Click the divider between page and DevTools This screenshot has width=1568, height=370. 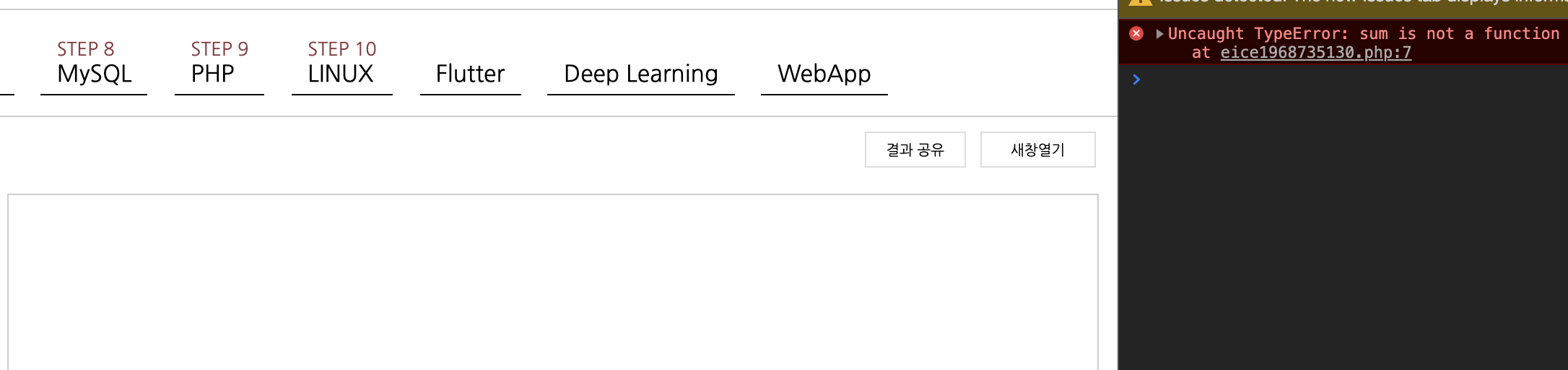[x=1118, y=185]
